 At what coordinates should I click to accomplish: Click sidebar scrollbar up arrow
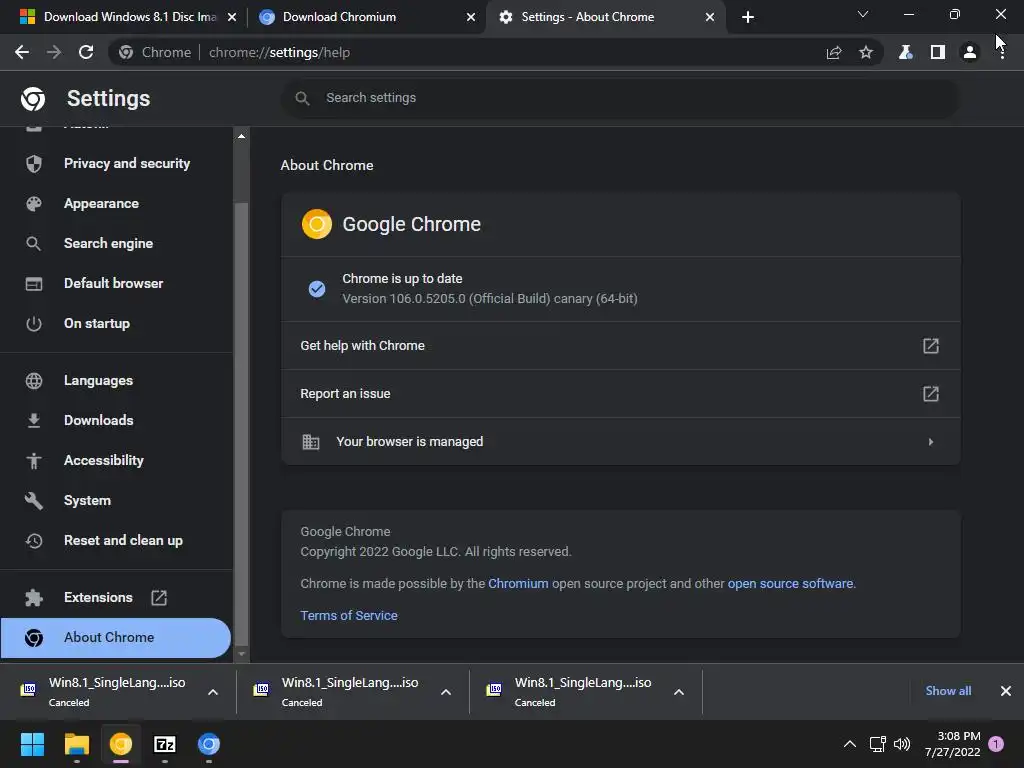click(x=241, y=136)
